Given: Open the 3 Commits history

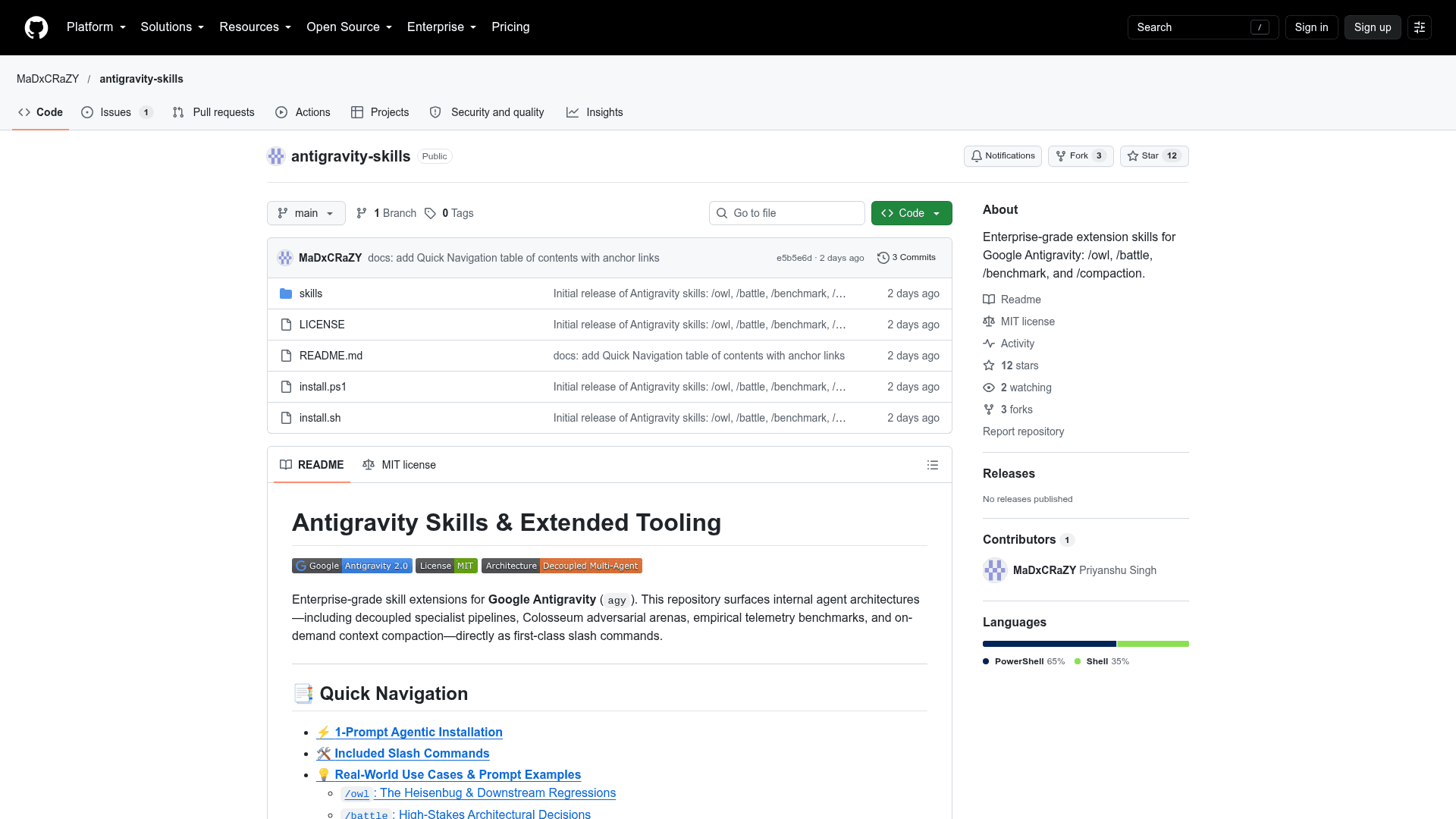Looking at the screenshot, I should tap(906, 258).
